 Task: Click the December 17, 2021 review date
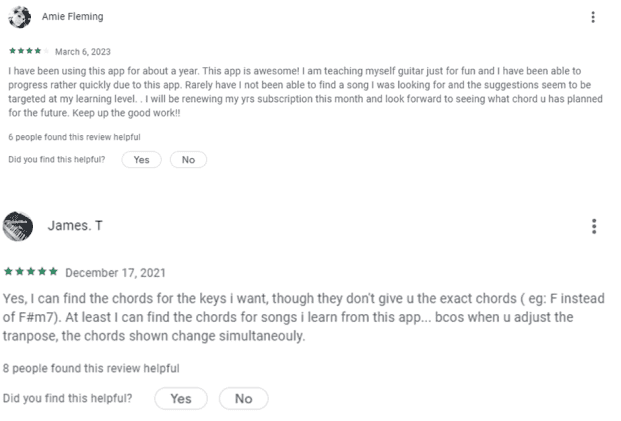115,273
